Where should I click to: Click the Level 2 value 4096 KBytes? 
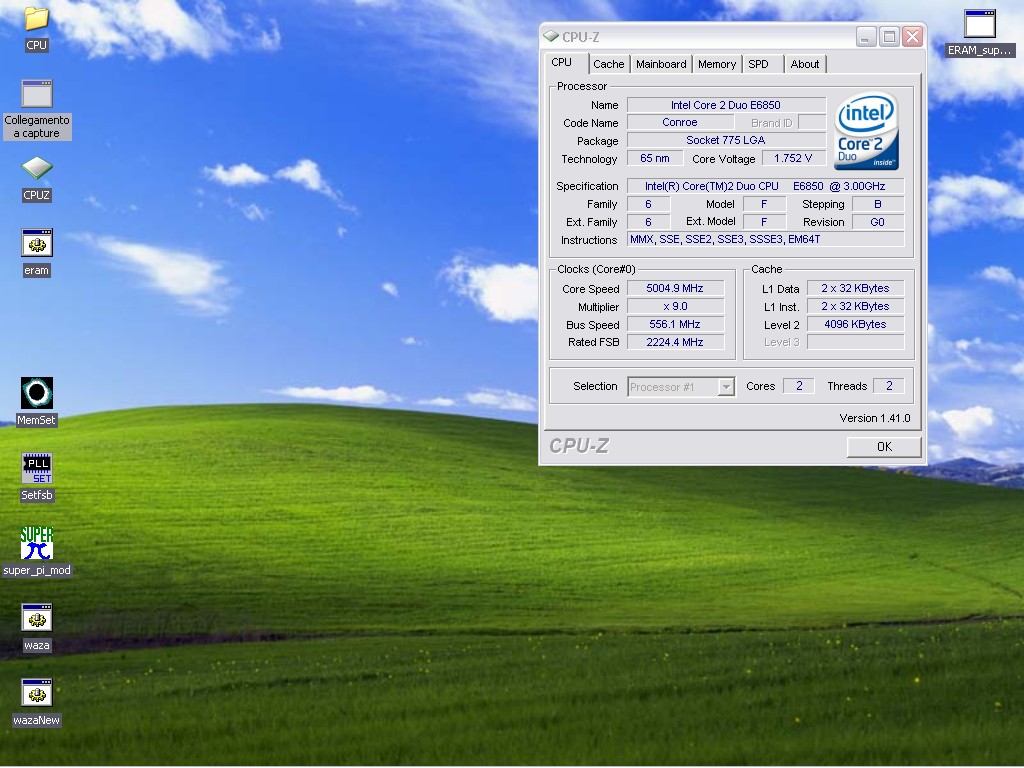click(x=856, y=324)
